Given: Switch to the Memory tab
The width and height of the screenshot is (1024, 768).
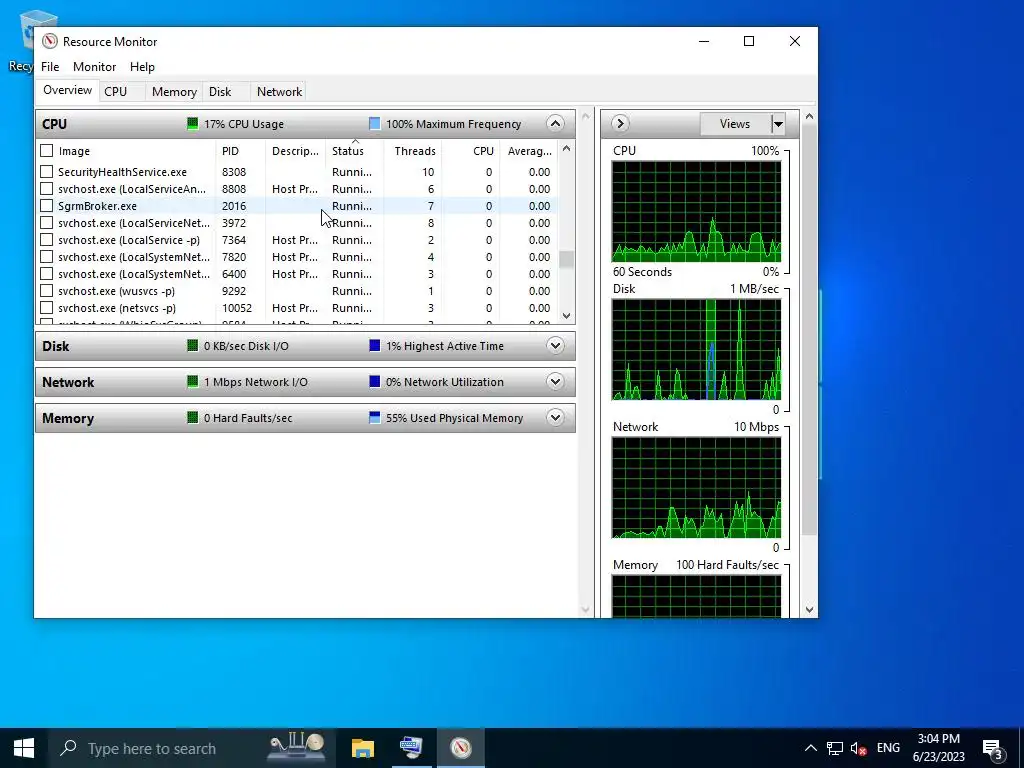Looking at the screenshot, I should coord(174,91).
